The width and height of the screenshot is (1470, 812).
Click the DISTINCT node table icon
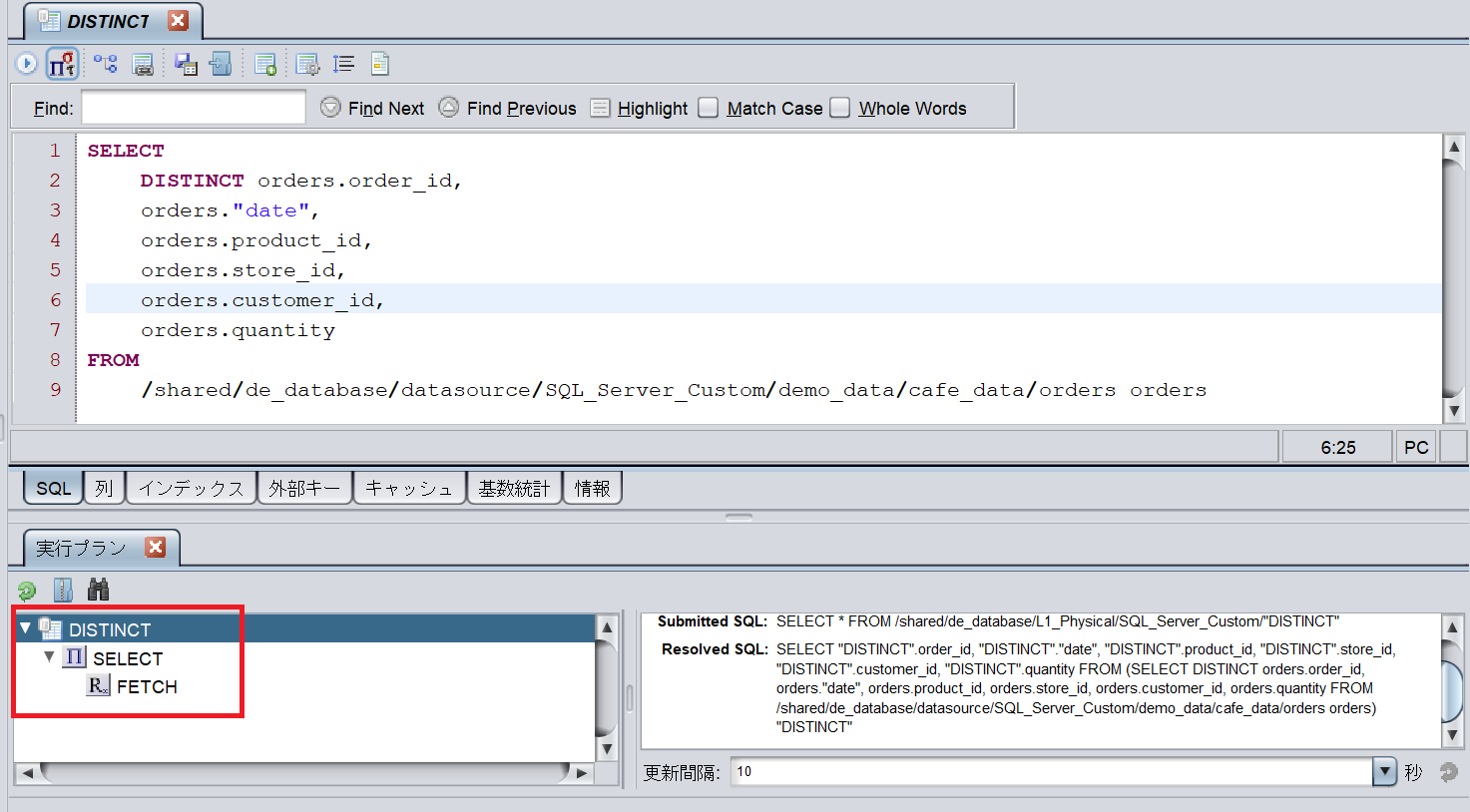[x=50, y=628]
